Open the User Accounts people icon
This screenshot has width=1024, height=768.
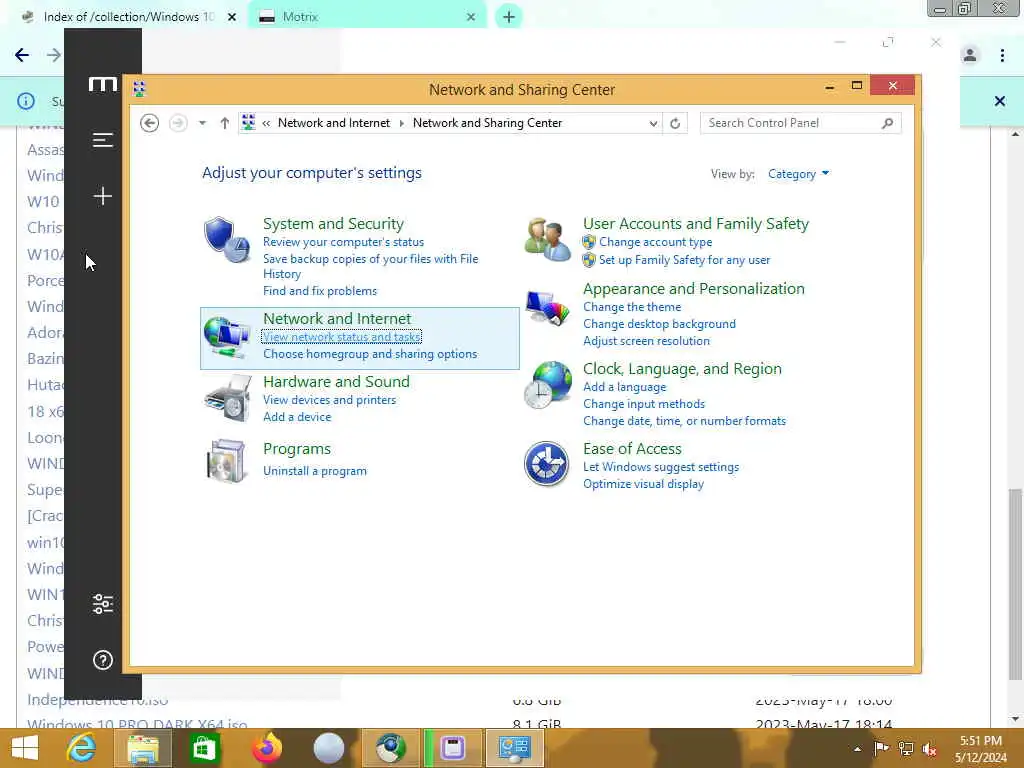(x=547, y=240)
